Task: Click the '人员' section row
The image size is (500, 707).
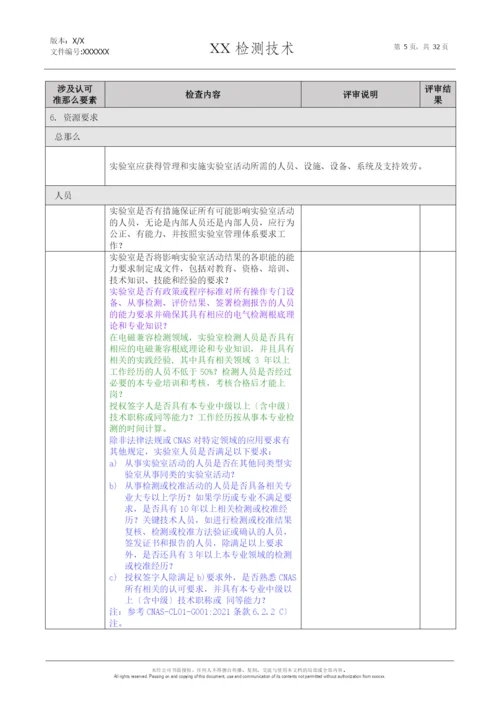Action: pyautogui.click(x=250, y=195)
